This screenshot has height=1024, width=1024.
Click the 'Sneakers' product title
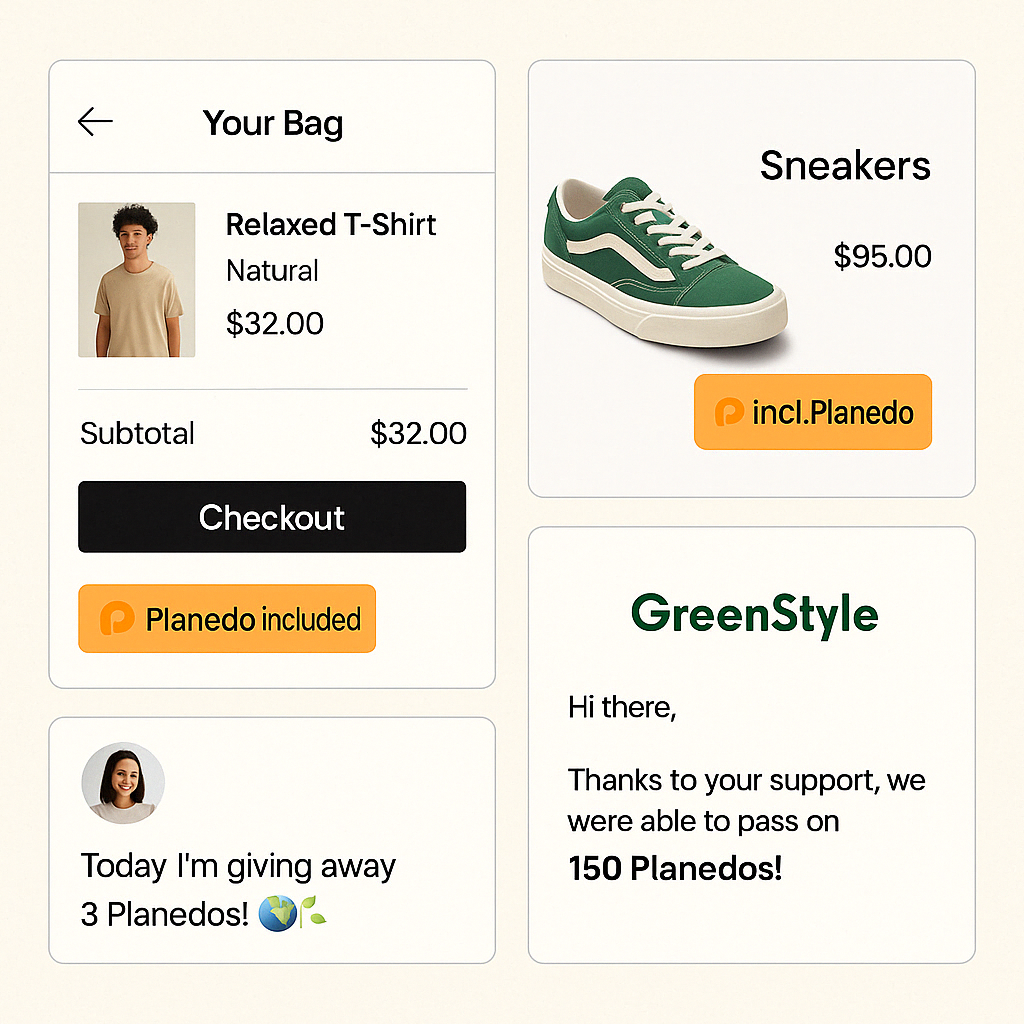point(845,166)
